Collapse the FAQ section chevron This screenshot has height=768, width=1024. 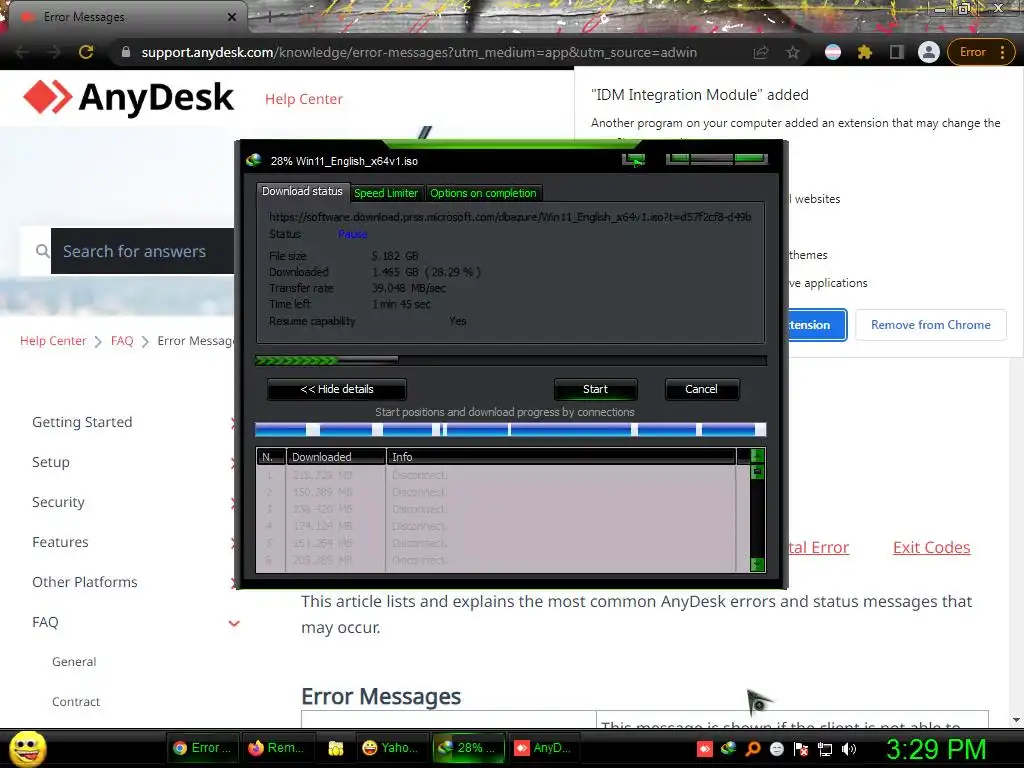click(x=234, y=623)
